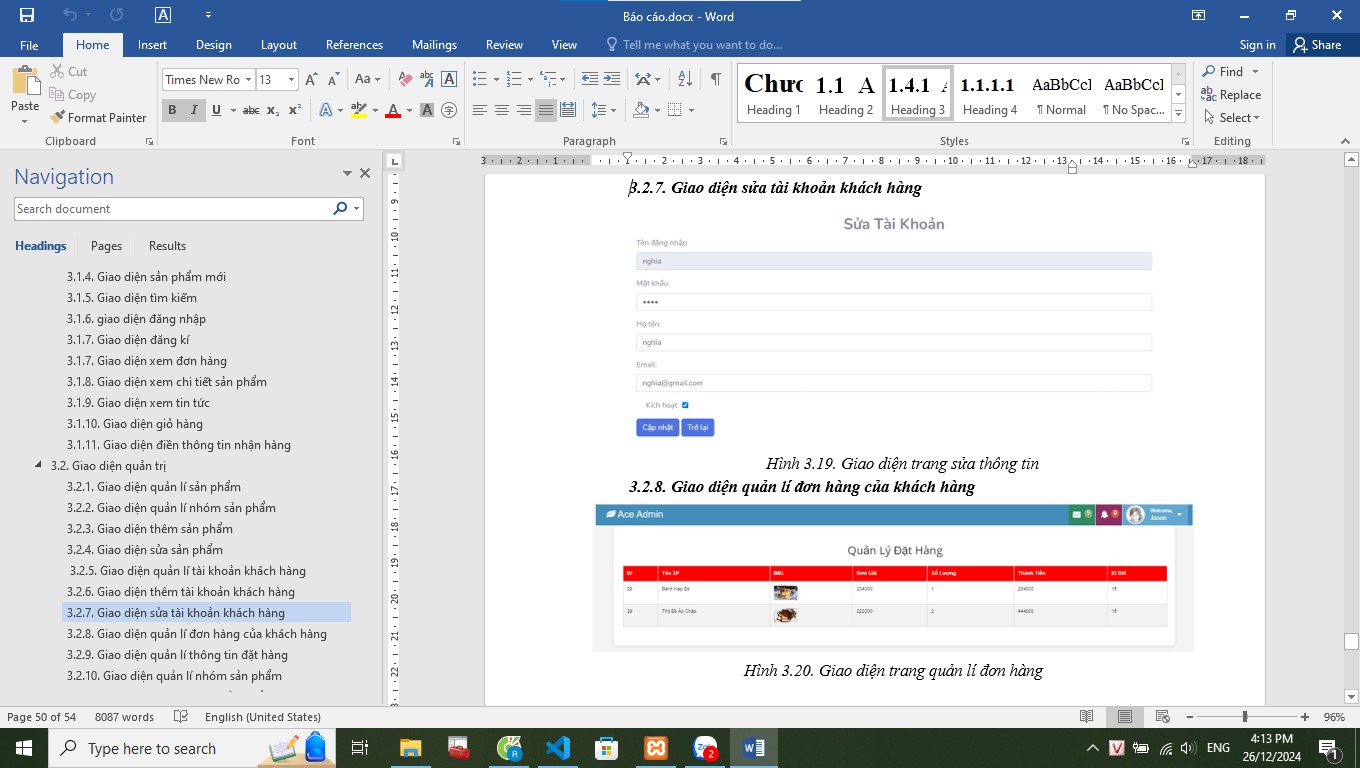Center the paragraph text
The height and width of the screenshot is (768, 1360).
pyautogui.click(x=502, y=110)
